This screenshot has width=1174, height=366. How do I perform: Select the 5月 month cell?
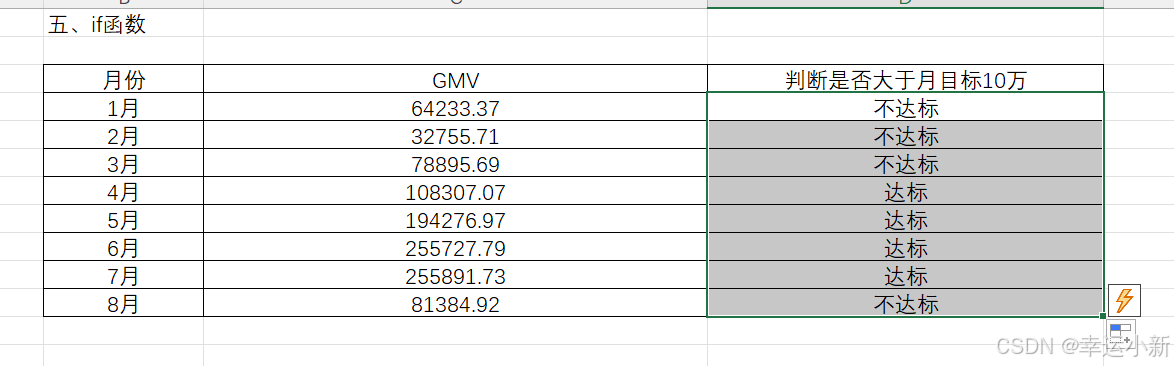124,219
